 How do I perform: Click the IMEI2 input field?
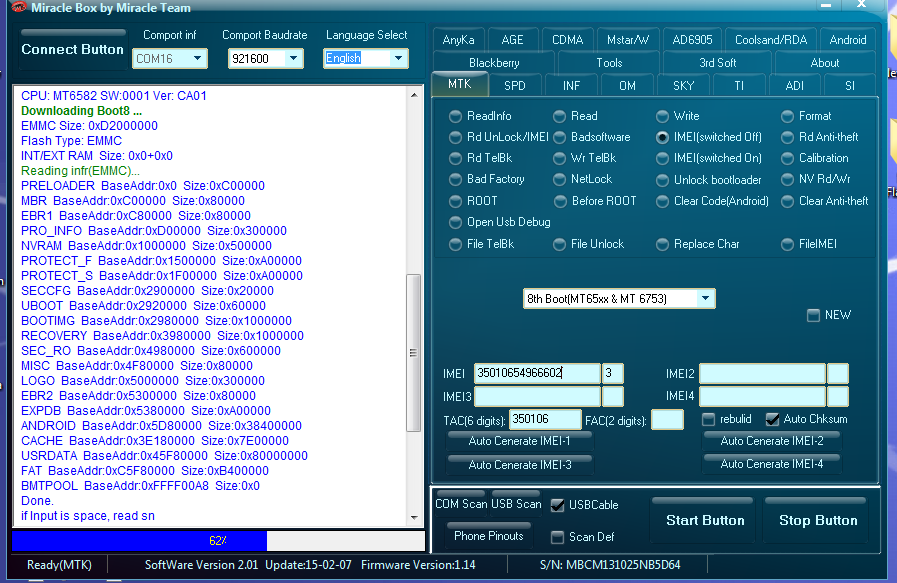coord(762,373)
